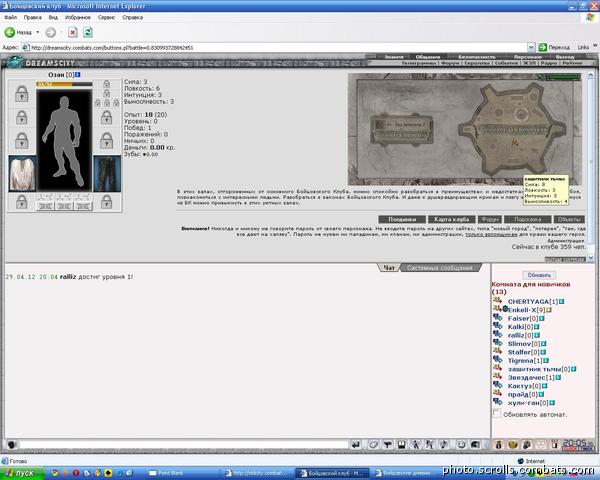600x480 pixels.
Task: Click the dark trousers equipment thumbnail
Action: (x=107, y=173)
